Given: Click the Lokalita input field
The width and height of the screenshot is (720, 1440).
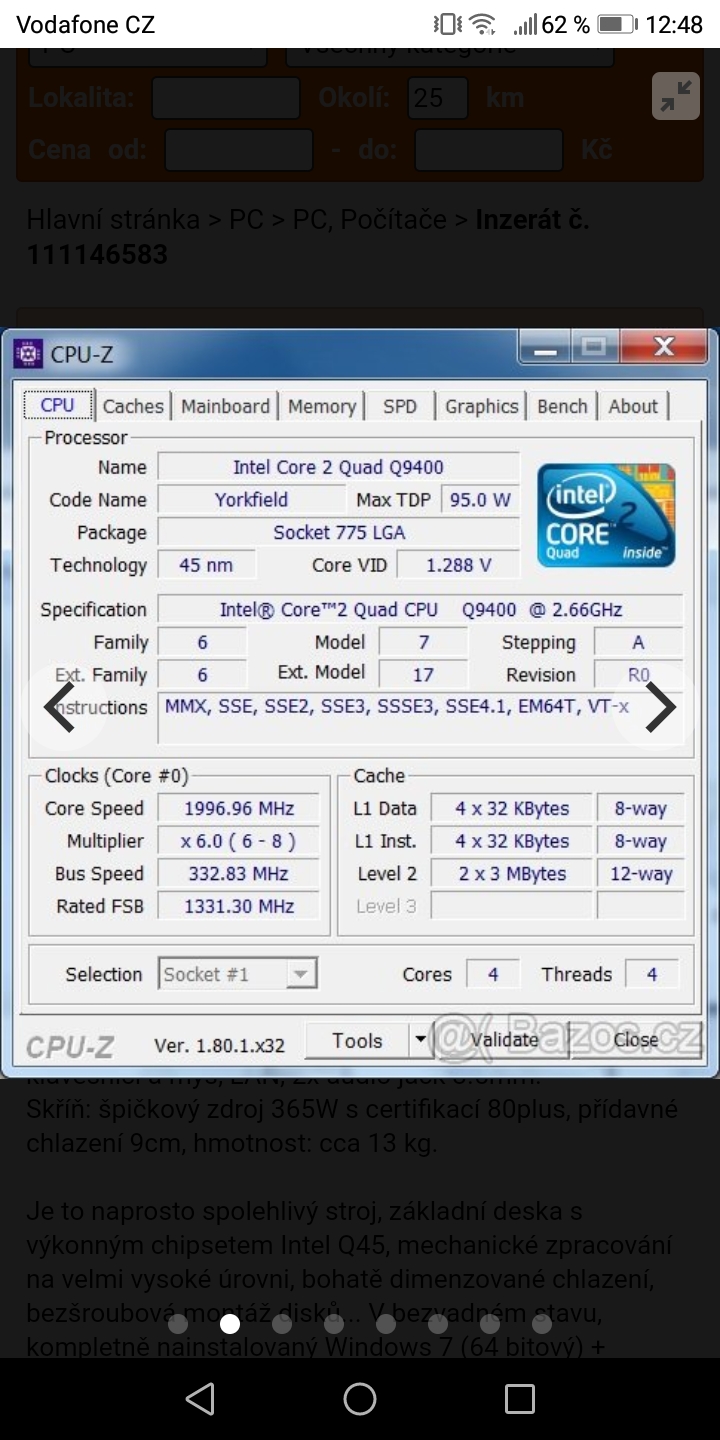Looking at the screenshot, I should click(x=226, y=98).
